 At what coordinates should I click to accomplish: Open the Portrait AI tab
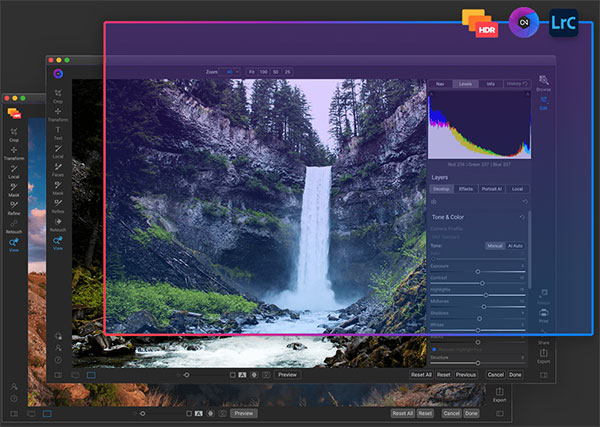pos(491,189)
